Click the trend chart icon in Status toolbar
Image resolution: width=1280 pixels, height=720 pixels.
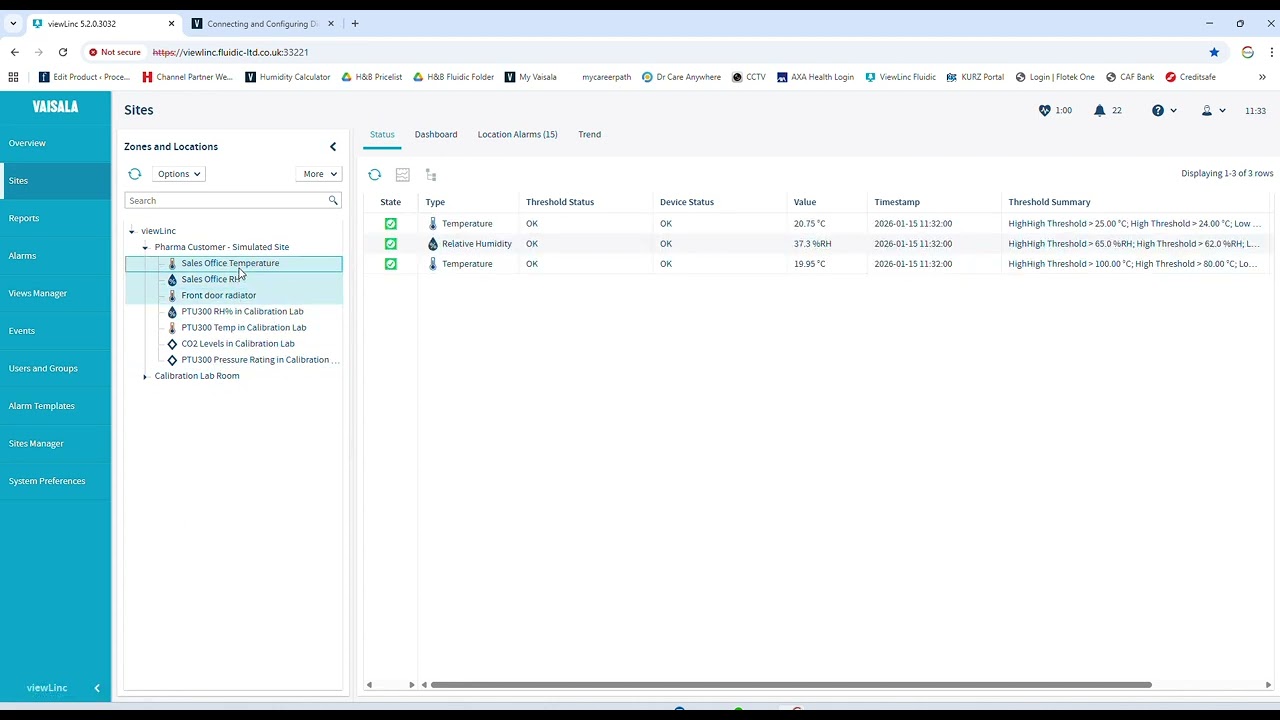point(403,175)
